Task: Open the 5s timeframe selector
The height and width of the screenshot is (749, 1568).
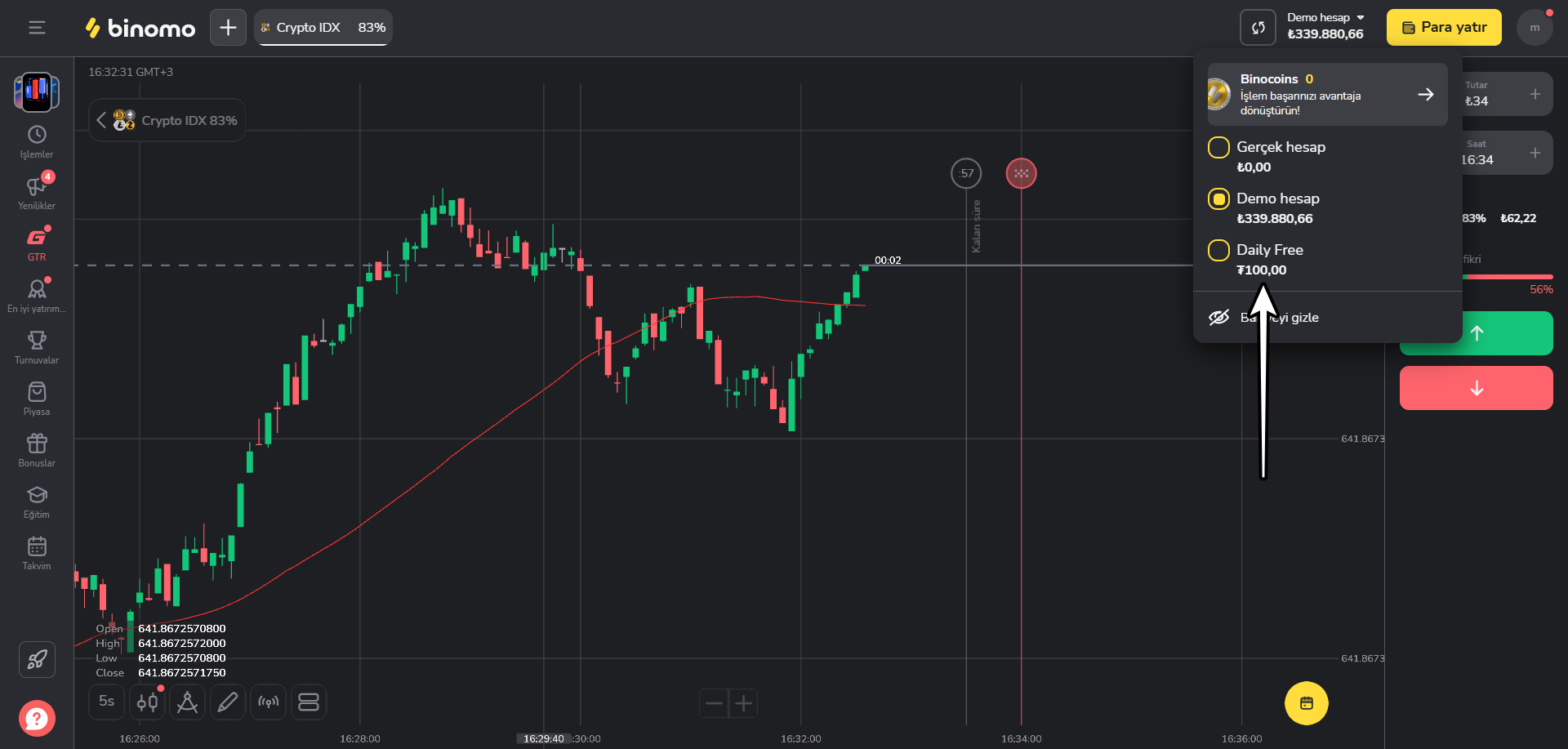Action: (x=106, y=702)
